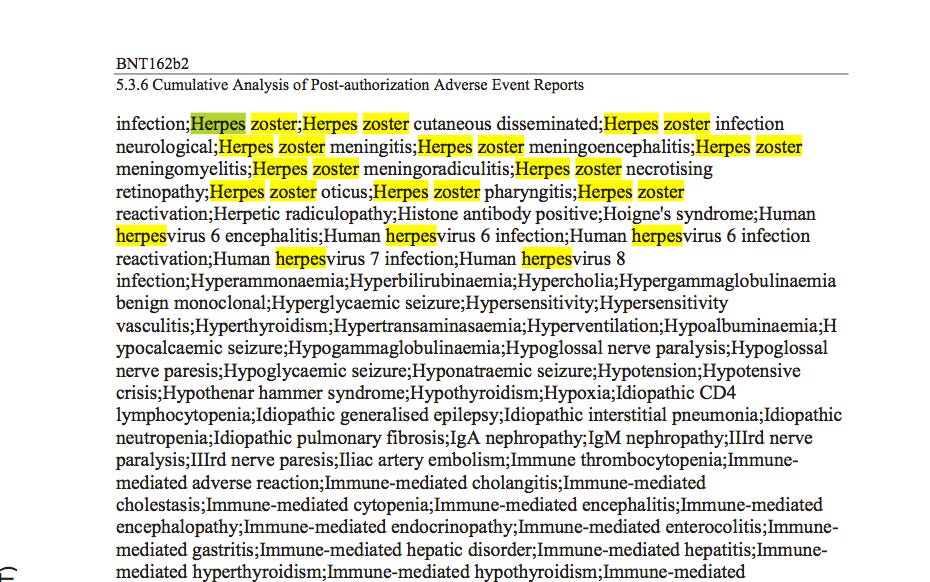Click the word 'necrotising'
The width and height of the screenshot is (930, 582).
[669, 169]
